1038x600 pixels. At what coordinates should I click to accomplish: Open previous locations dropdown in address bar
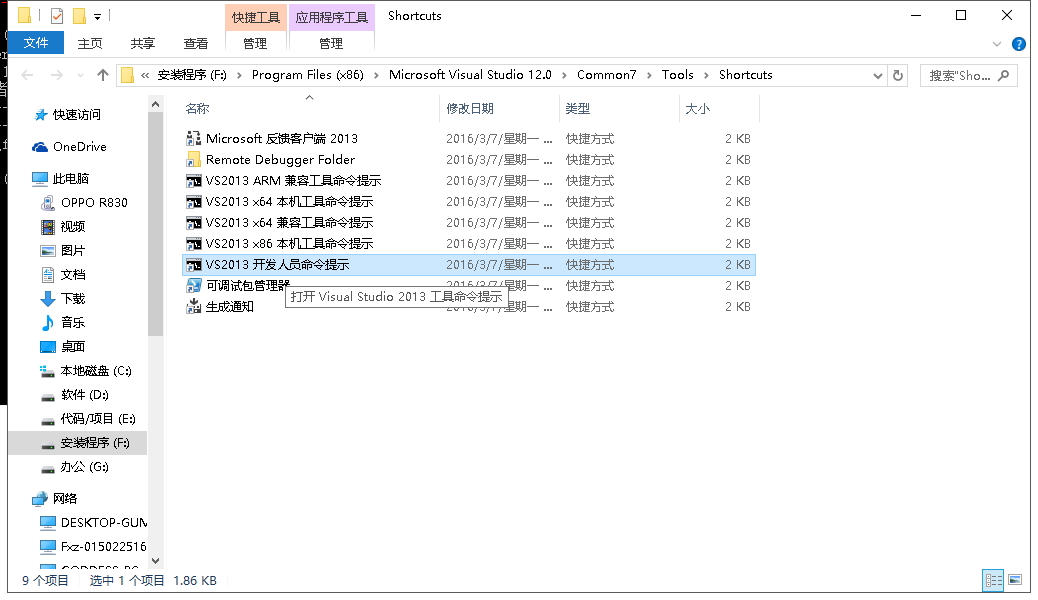coord(878,75)
